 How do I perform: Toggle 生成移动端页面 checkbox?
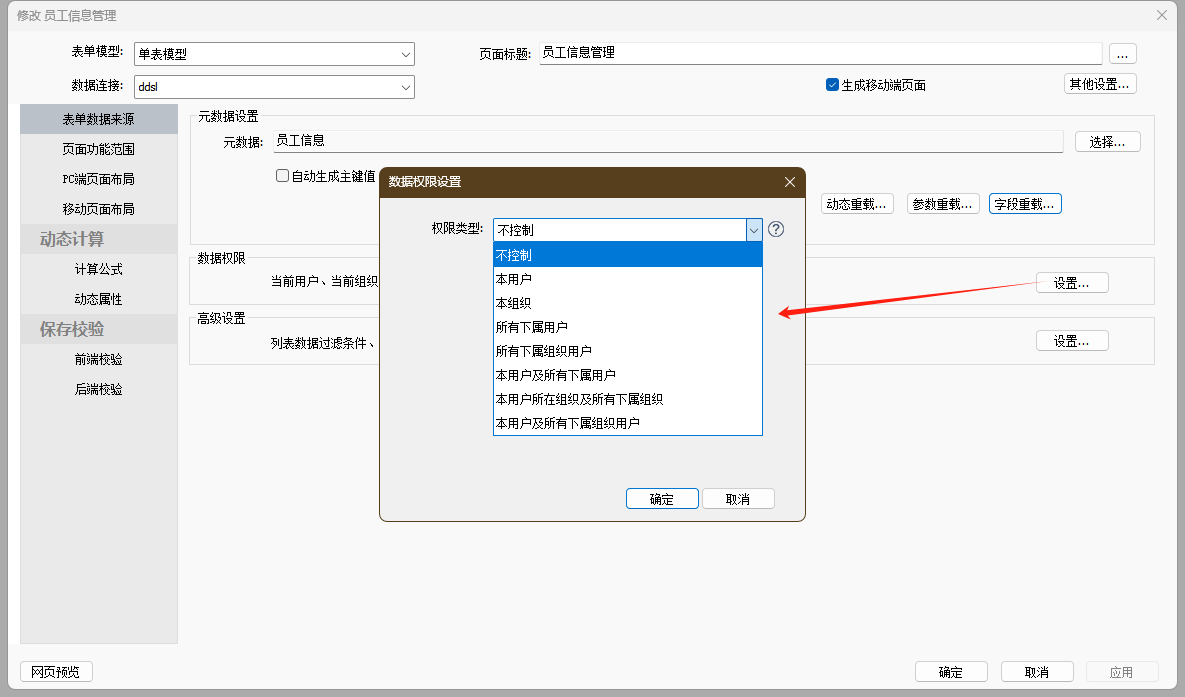832,85
